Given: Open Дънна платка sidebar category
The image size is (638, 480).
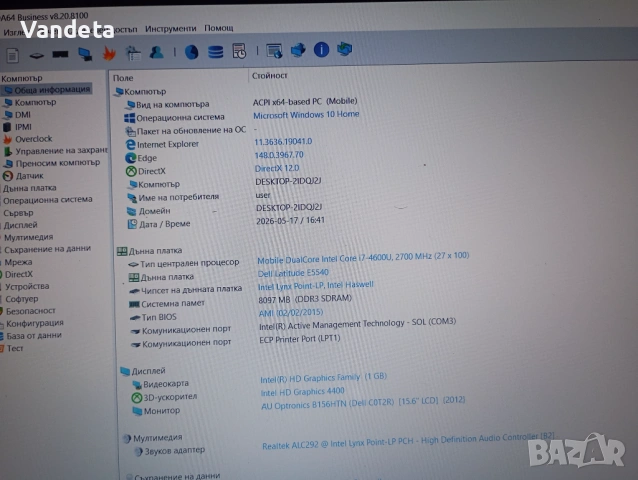Looking at the screenshot, I should point(30,188).
